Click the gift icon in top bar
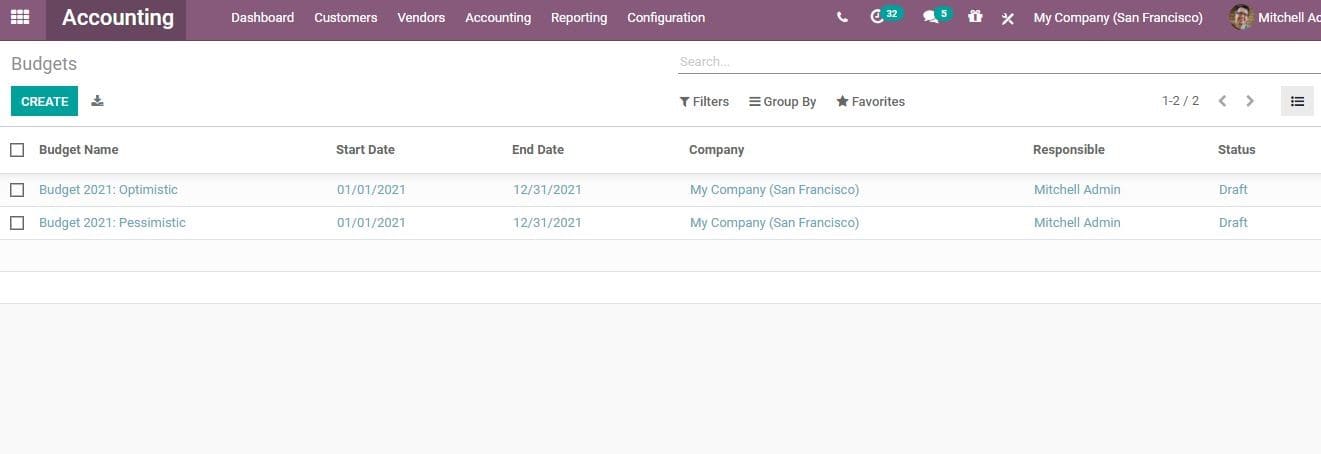This screenshot has height=454, width=1321. tap(975, 17)
